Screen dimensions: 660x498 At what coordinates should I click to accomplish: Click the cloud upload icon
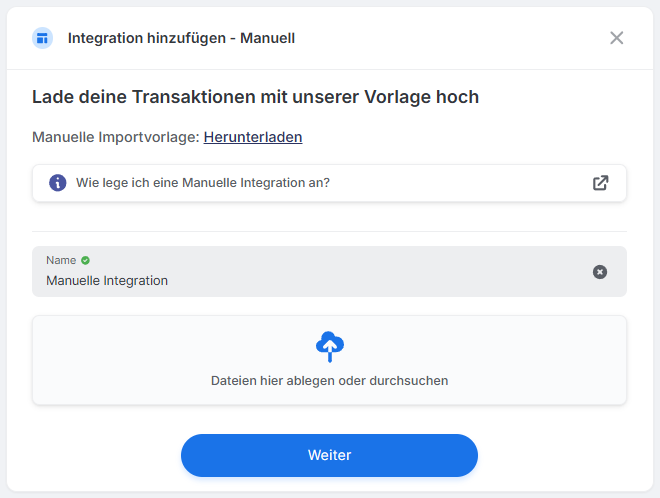[330, 346]
